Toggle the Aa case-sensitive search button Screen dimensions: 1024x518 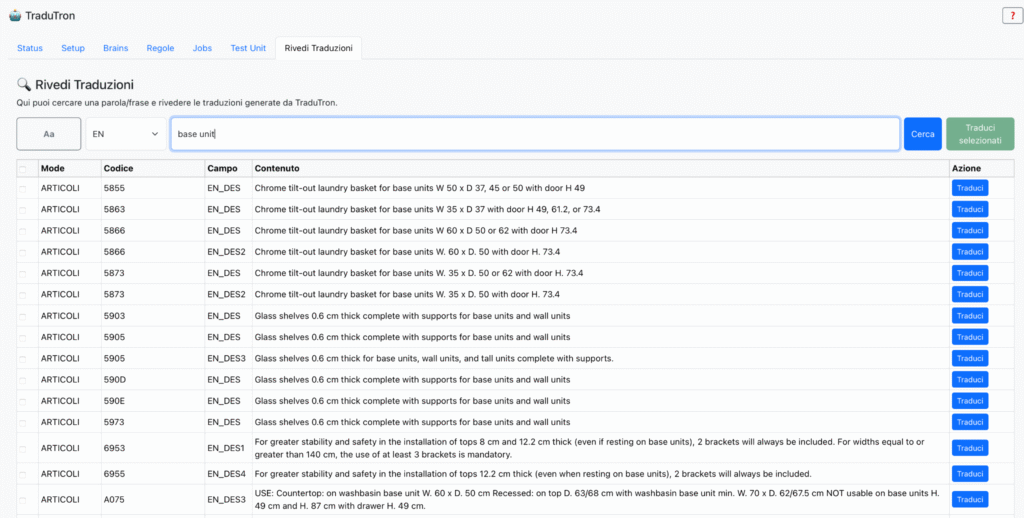point(49,134)
